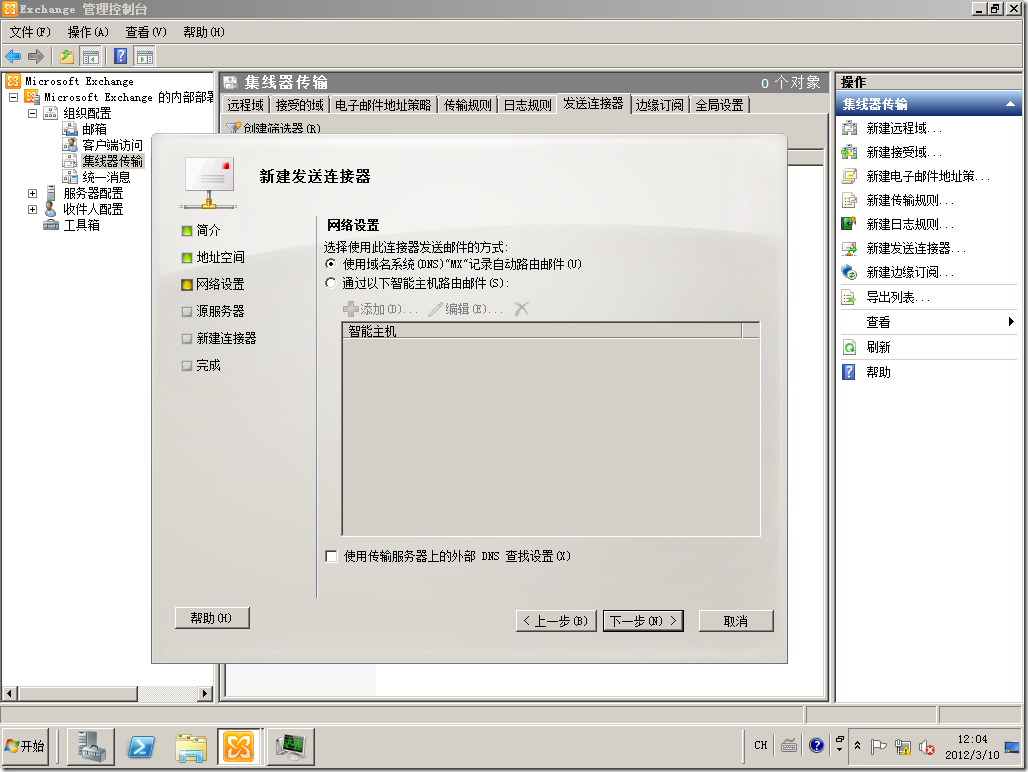Enable 使用传输服务器上的外部DNS查找设置 checkbox

pyautogui.click(x=331, y=556)
